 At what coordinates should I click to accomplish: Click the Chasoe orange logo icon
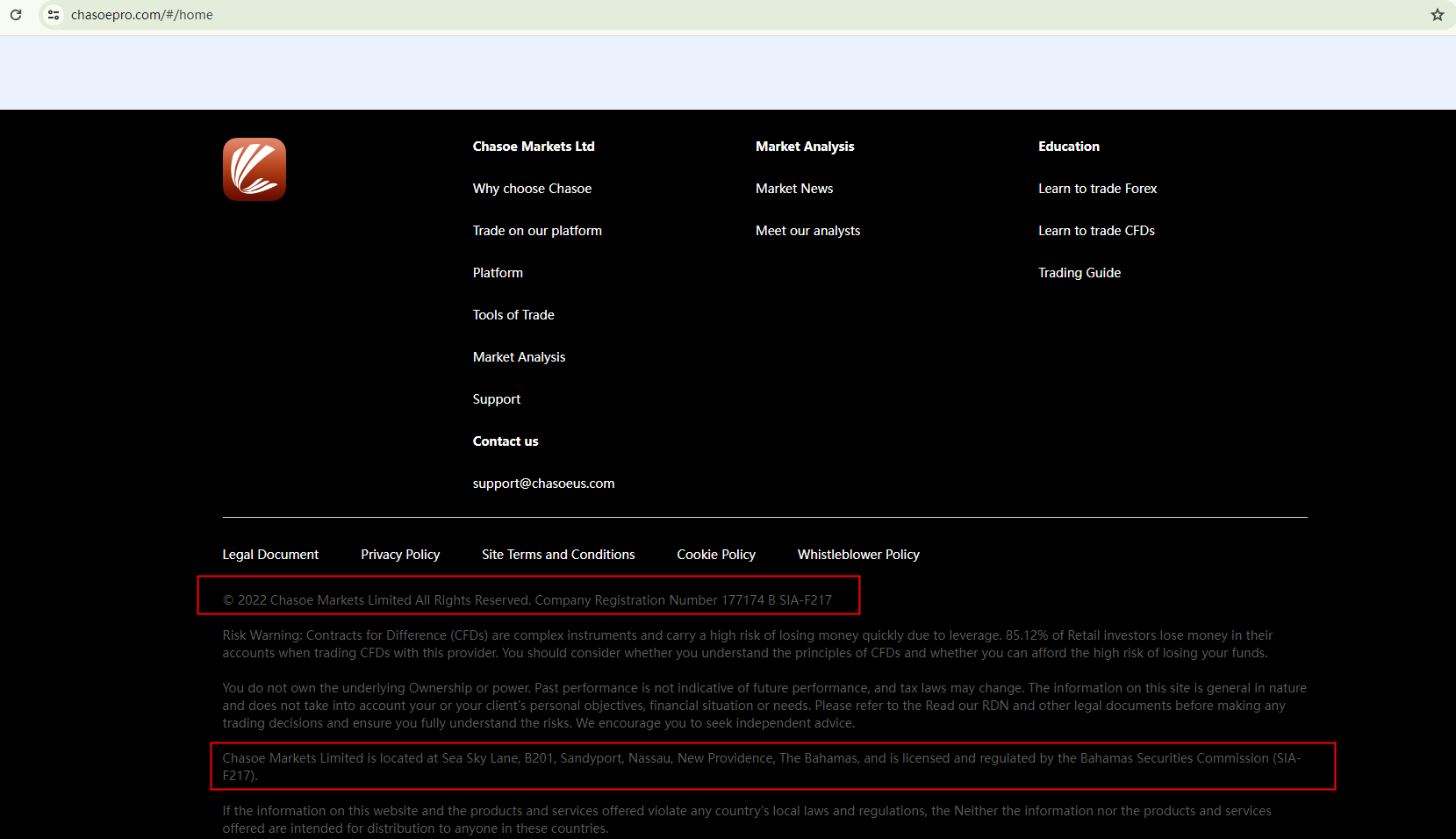pos(255,169)
